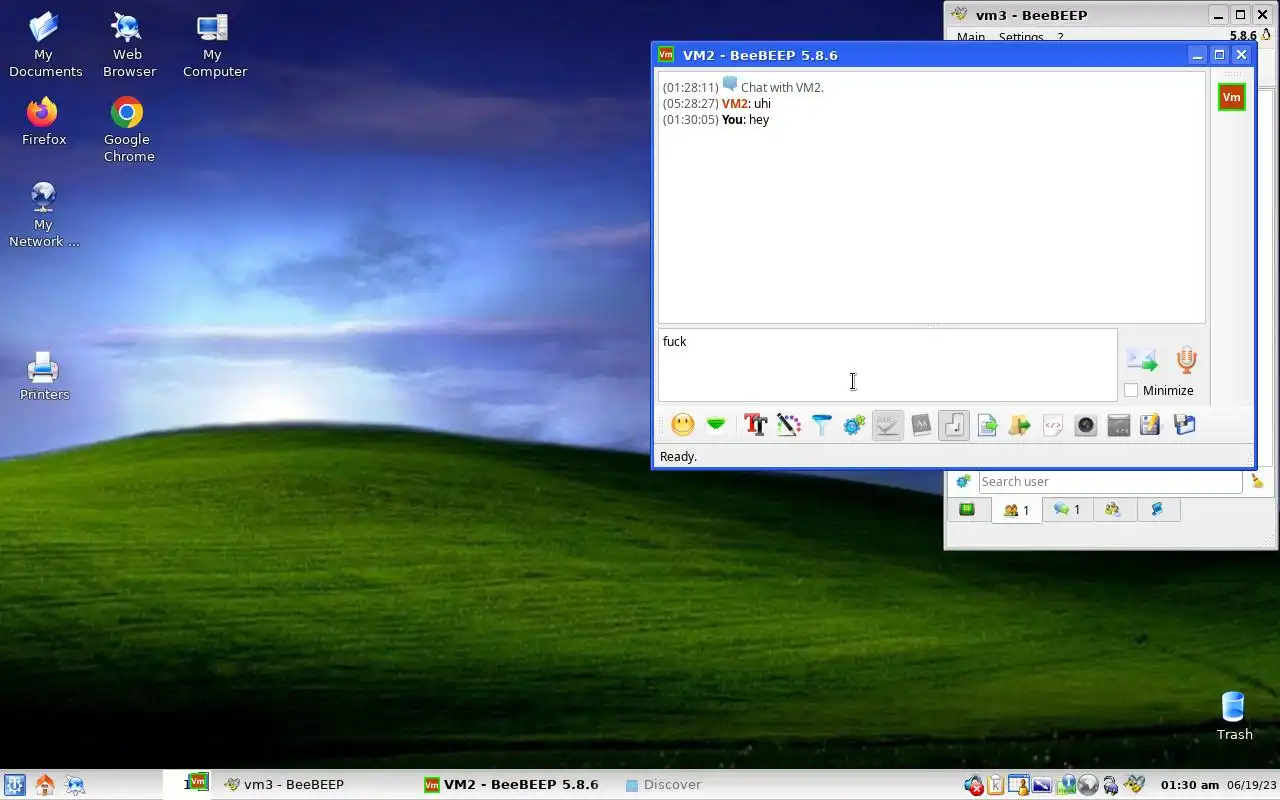This screenshot has height=800, width=1280.
Task: Open Main menu in vm3 BeeBEEP window
Action: click(x=970, y=37)
